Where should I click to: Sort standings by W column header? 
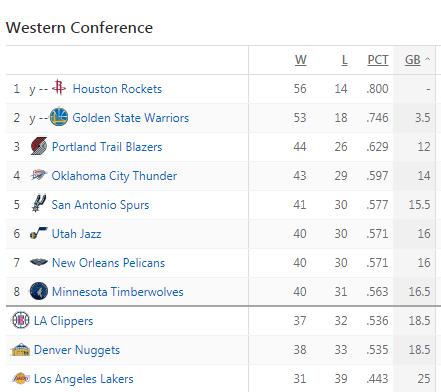coord(301,60)
